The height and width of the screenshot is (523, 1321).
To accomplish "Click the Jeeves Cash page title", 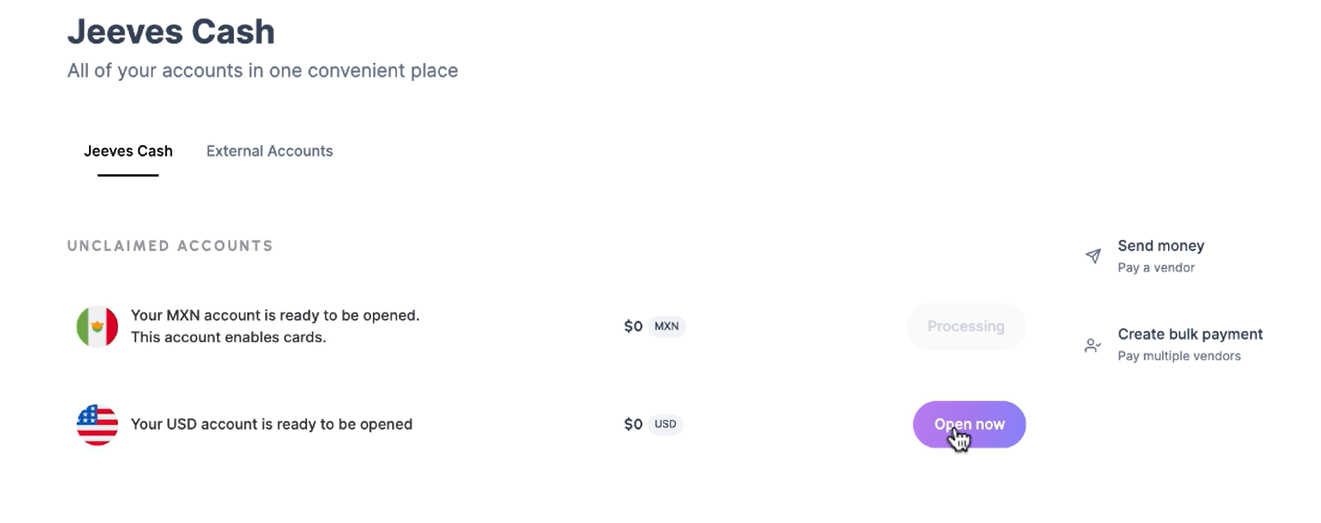I will (x=171, y=32).
